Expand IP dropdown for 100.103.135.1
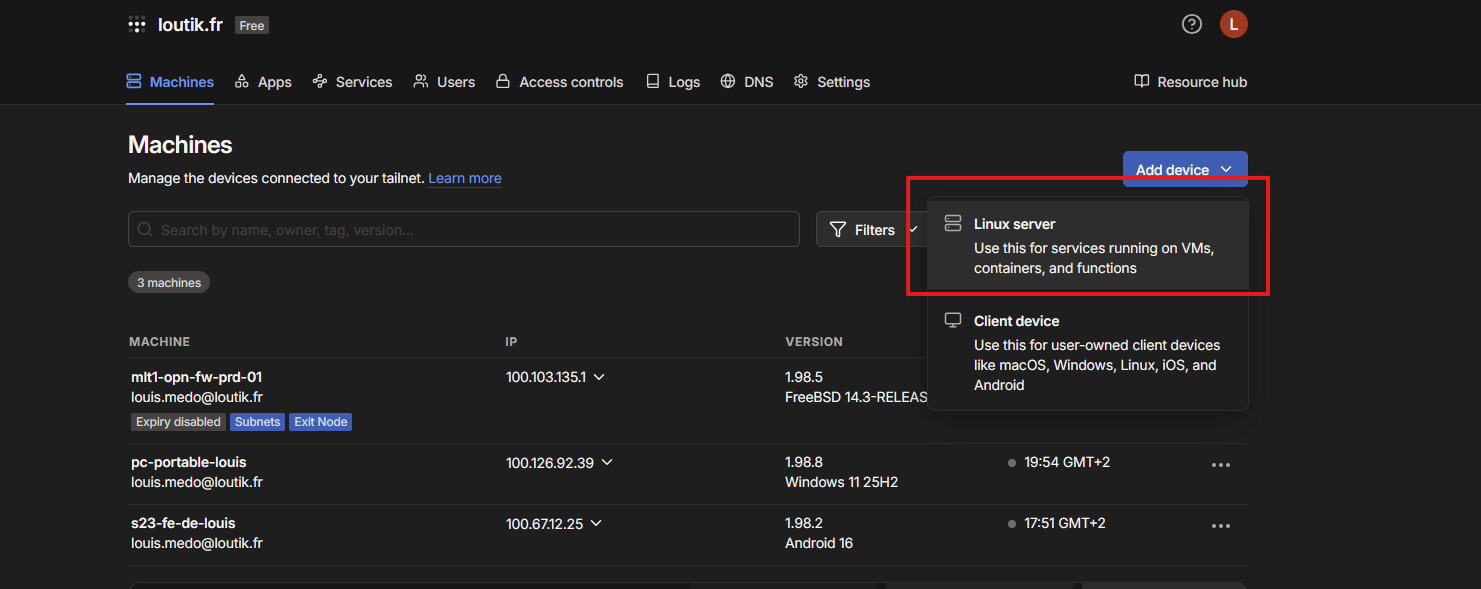The height and width of the screenshot is (589, 1481). 599,377
